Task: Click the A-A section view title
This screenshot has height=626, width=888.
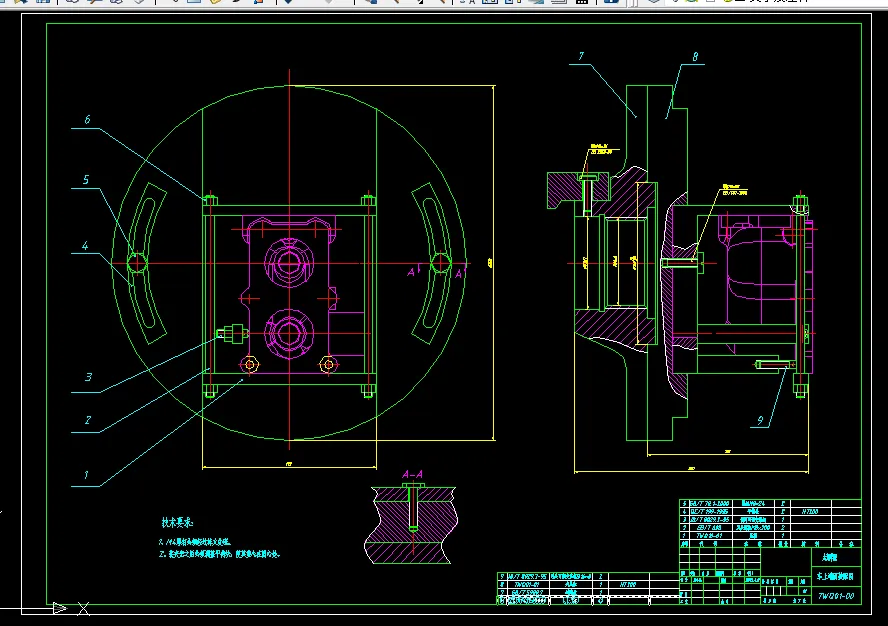Action: (x=412, y=474)
